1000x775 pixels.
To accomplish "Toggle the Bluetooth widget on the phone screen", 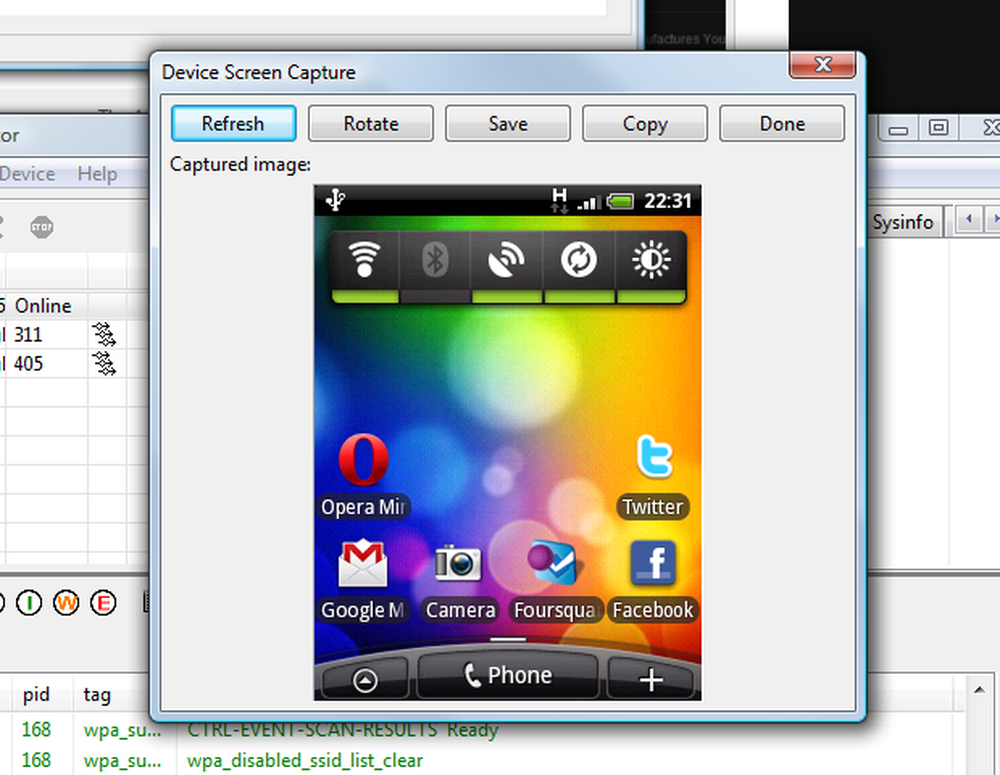I will [436, 267].
